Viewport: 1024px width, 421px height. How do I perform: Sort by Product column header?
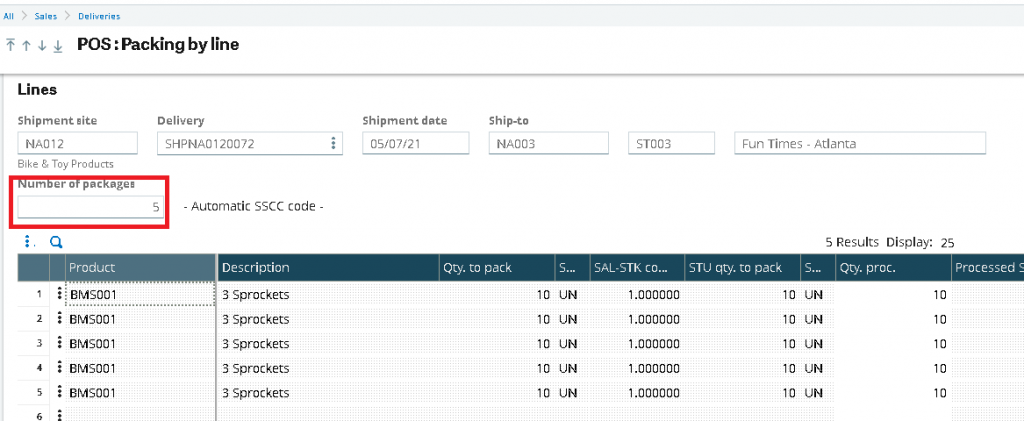click(x=140, y=267)
